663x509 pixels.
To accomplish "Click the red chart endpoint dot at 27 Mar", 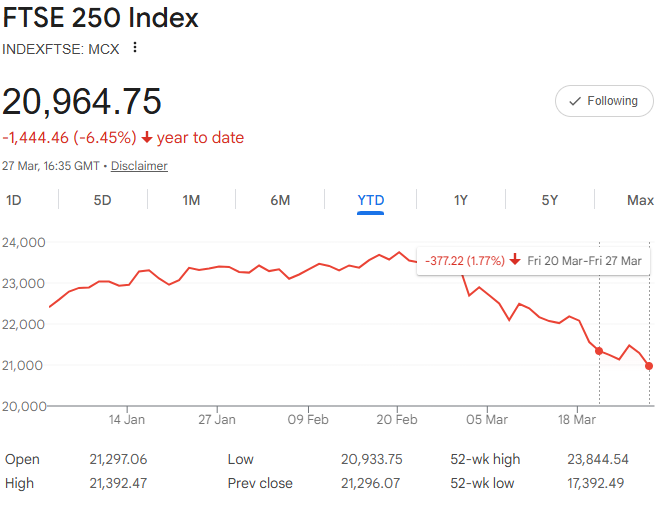I will click(649, 366).
